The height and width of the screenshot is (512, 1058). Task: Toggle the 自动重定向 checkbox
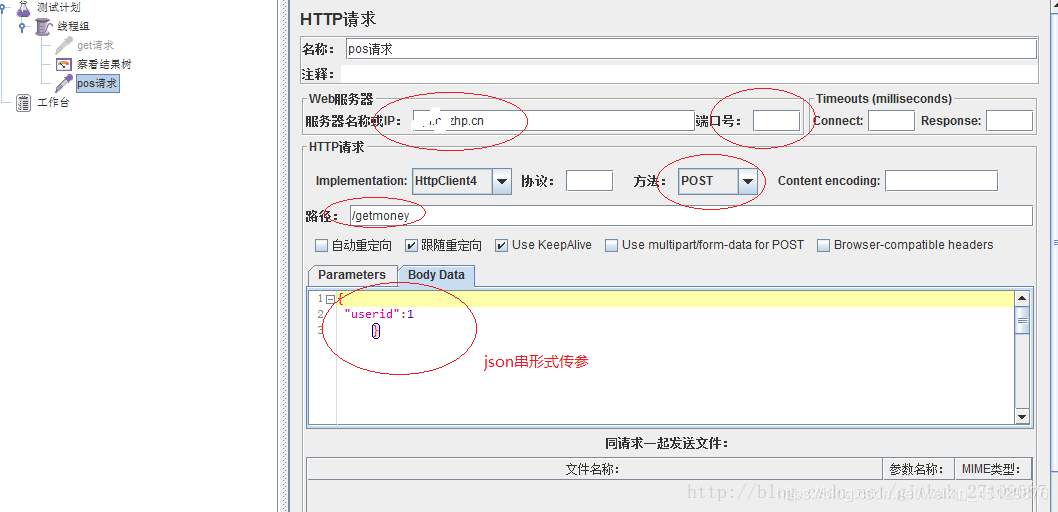pos(321,246)
